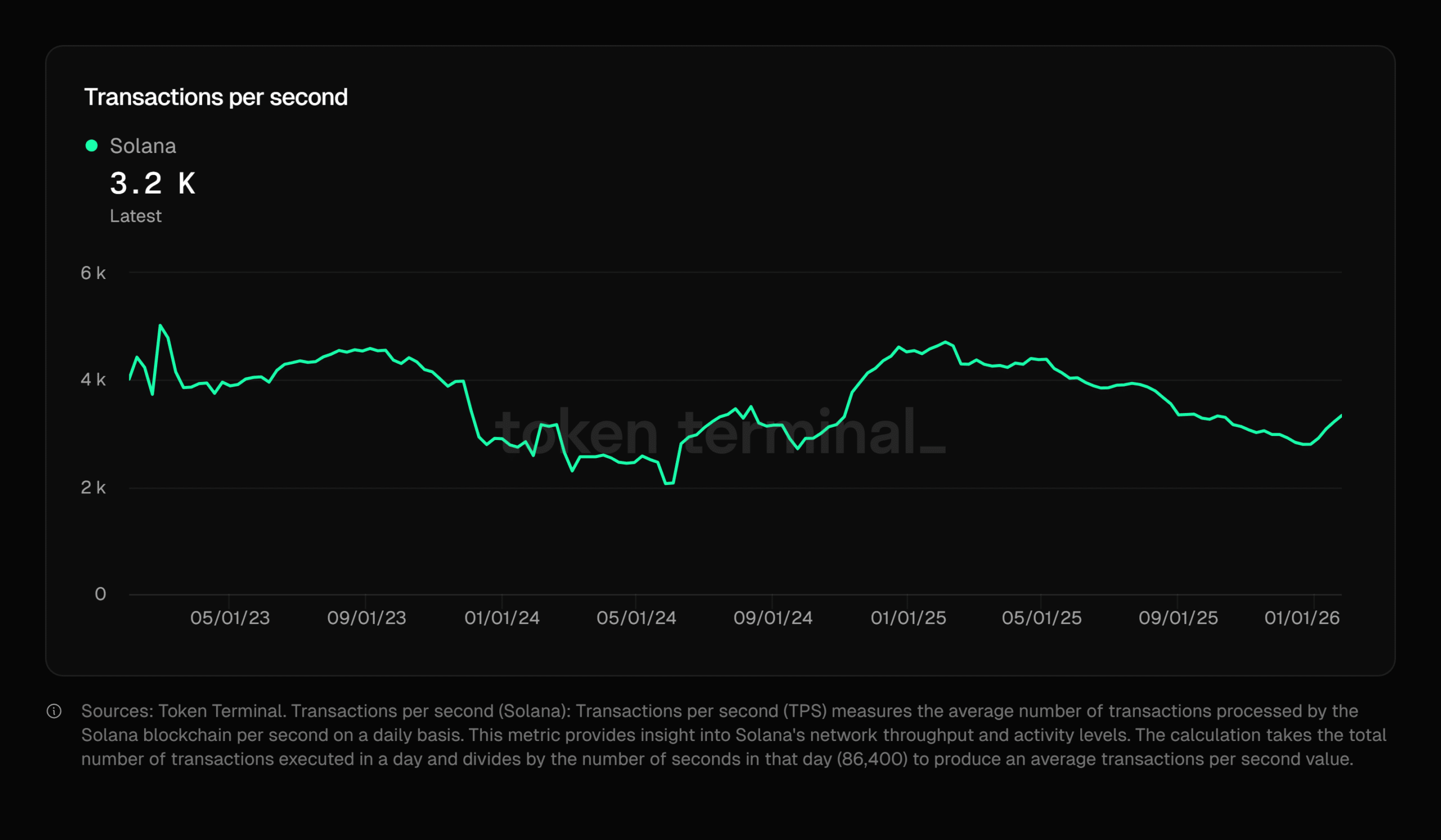The width and height of the screenshot is (1441, 840).
Task: Click the 6 k y-axis gridline label
Action: (95, 273)
